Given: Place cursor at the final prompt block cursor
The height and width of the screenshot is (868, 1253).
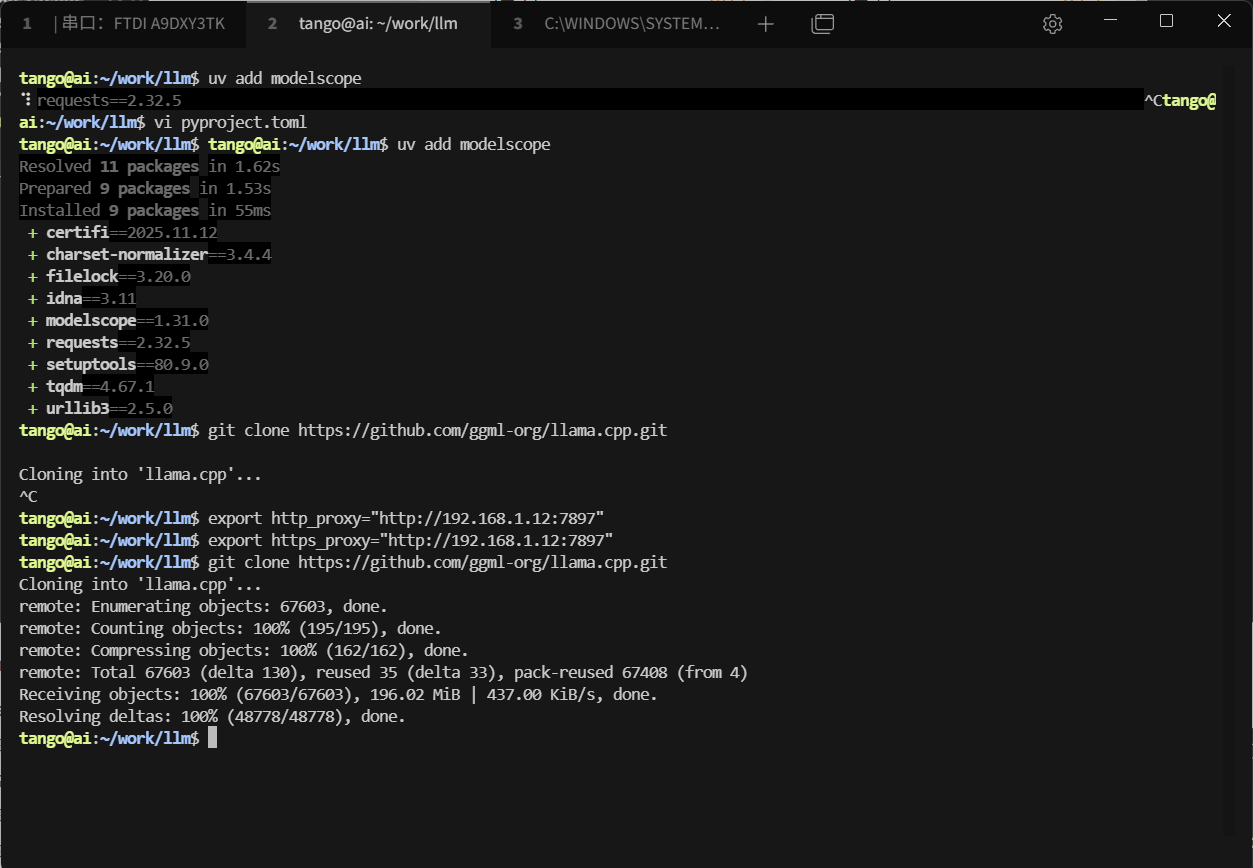Looking at the screenshot, I should point(212,739).
